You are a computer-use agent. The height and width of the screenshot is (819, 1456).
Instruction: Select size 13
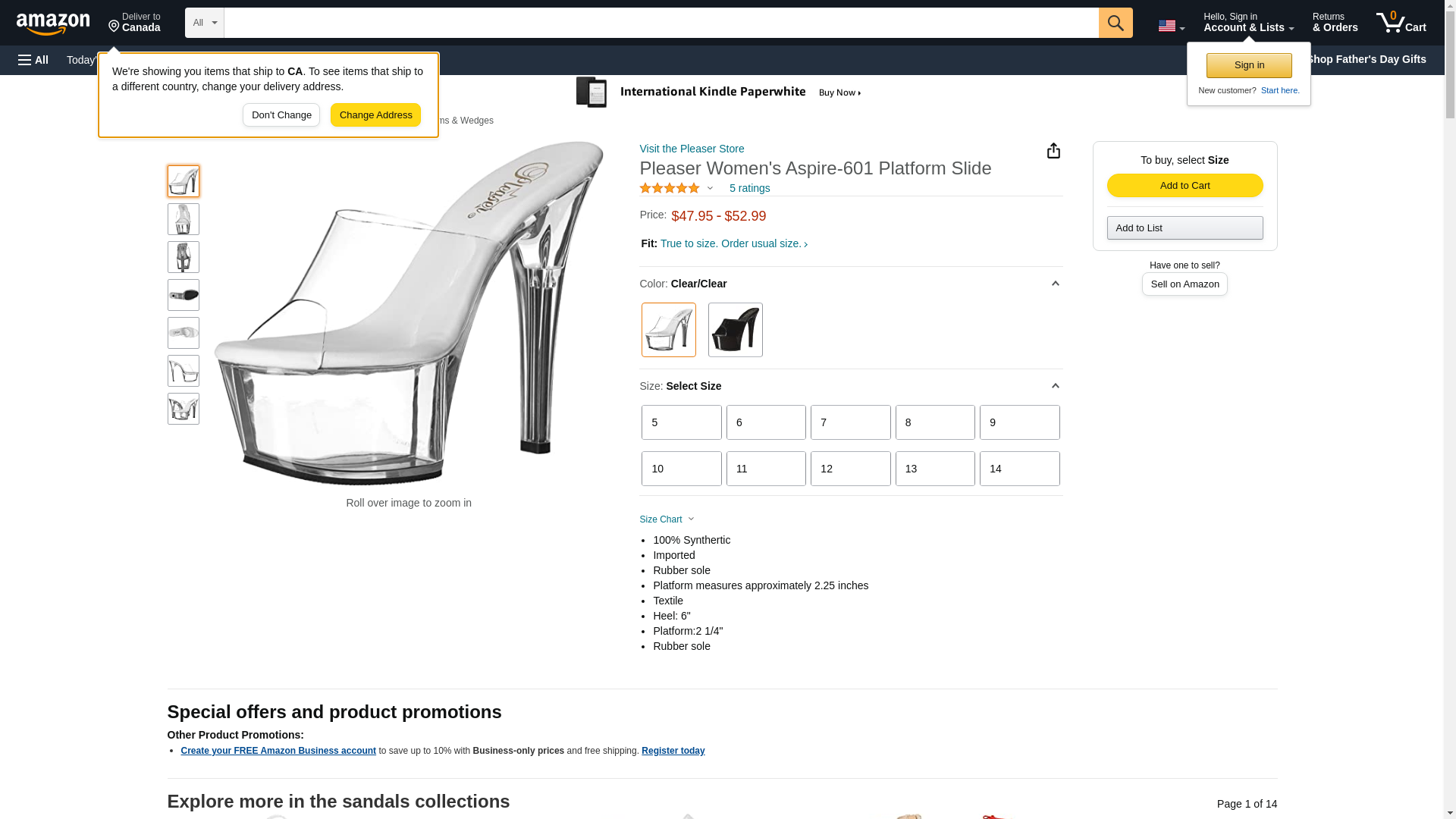coord(934,469)
